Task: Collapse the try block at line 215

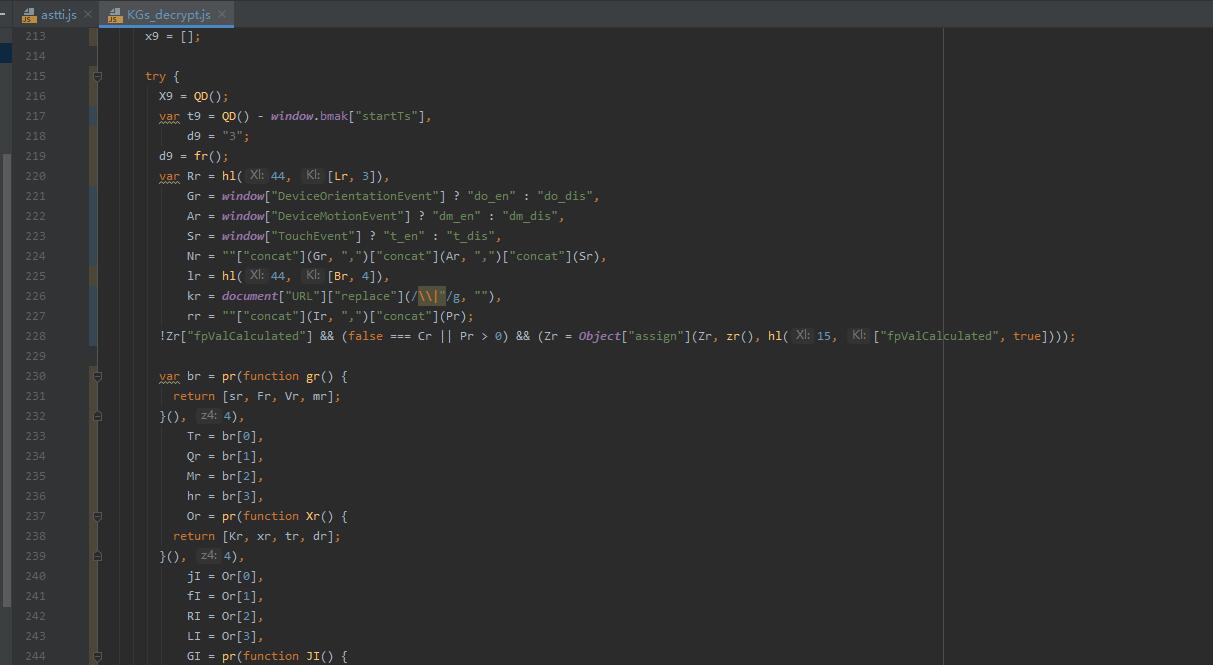Action: (97, 76)
